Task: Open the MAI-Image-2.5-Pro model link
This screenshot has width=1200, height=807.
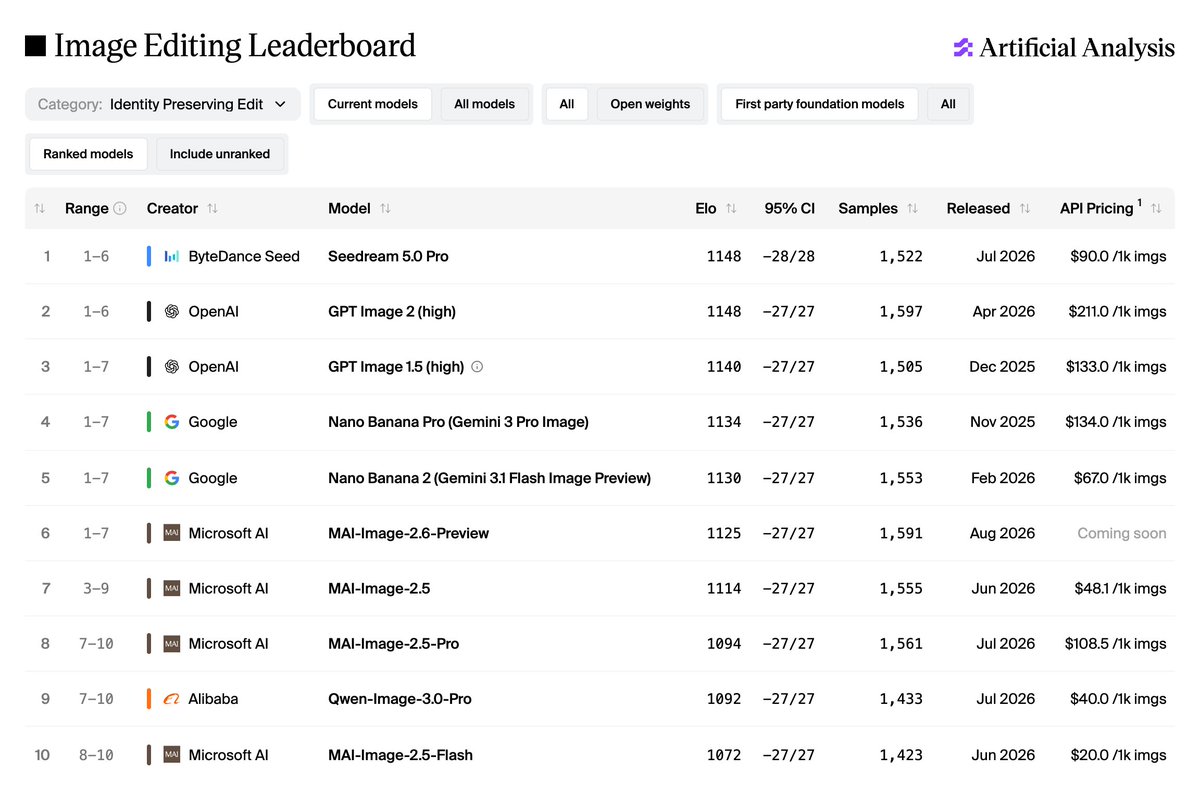Action: point(394,644)
